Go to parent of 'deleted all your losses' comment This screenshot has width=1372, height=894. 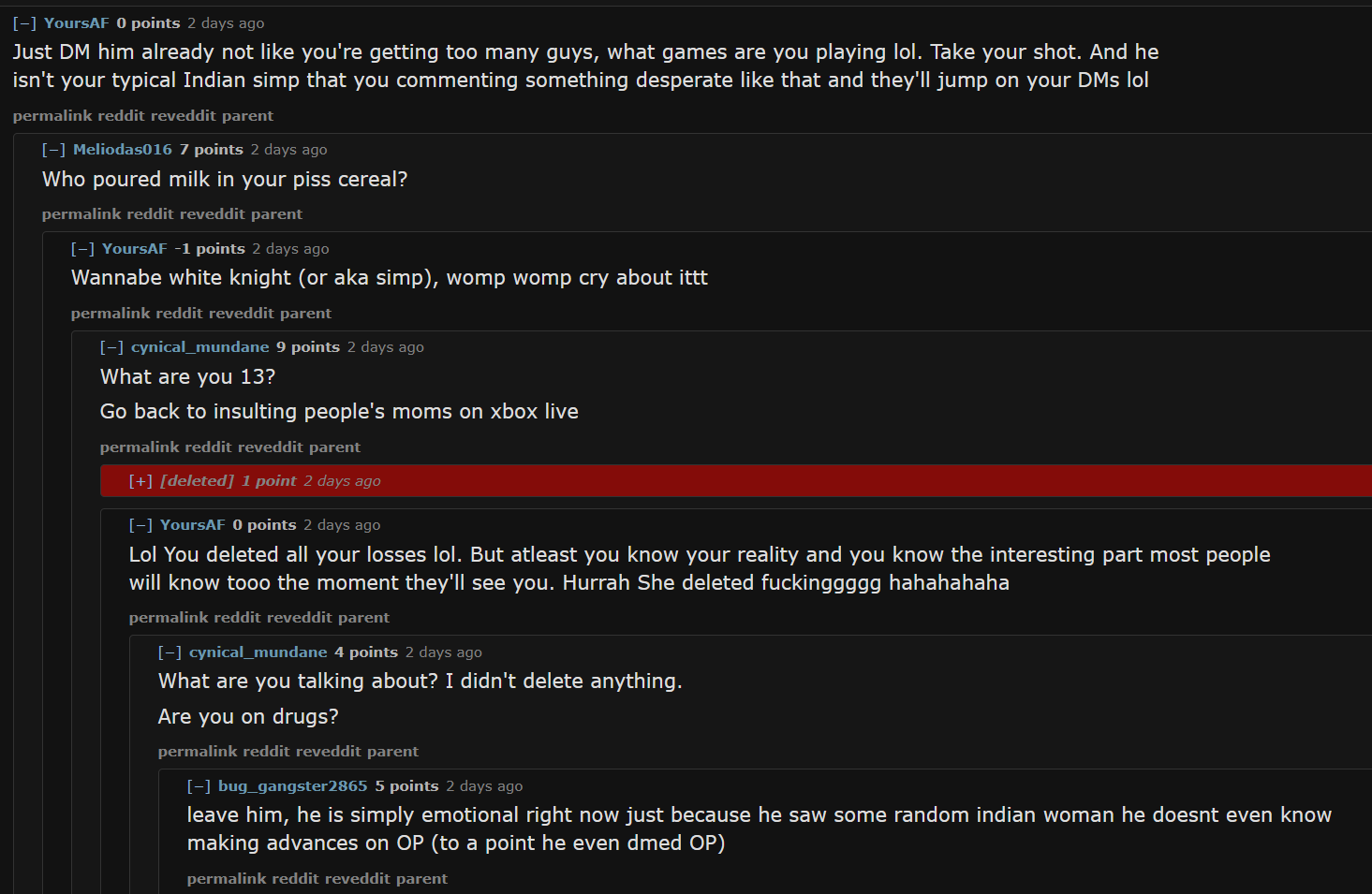tap(363, 618)
